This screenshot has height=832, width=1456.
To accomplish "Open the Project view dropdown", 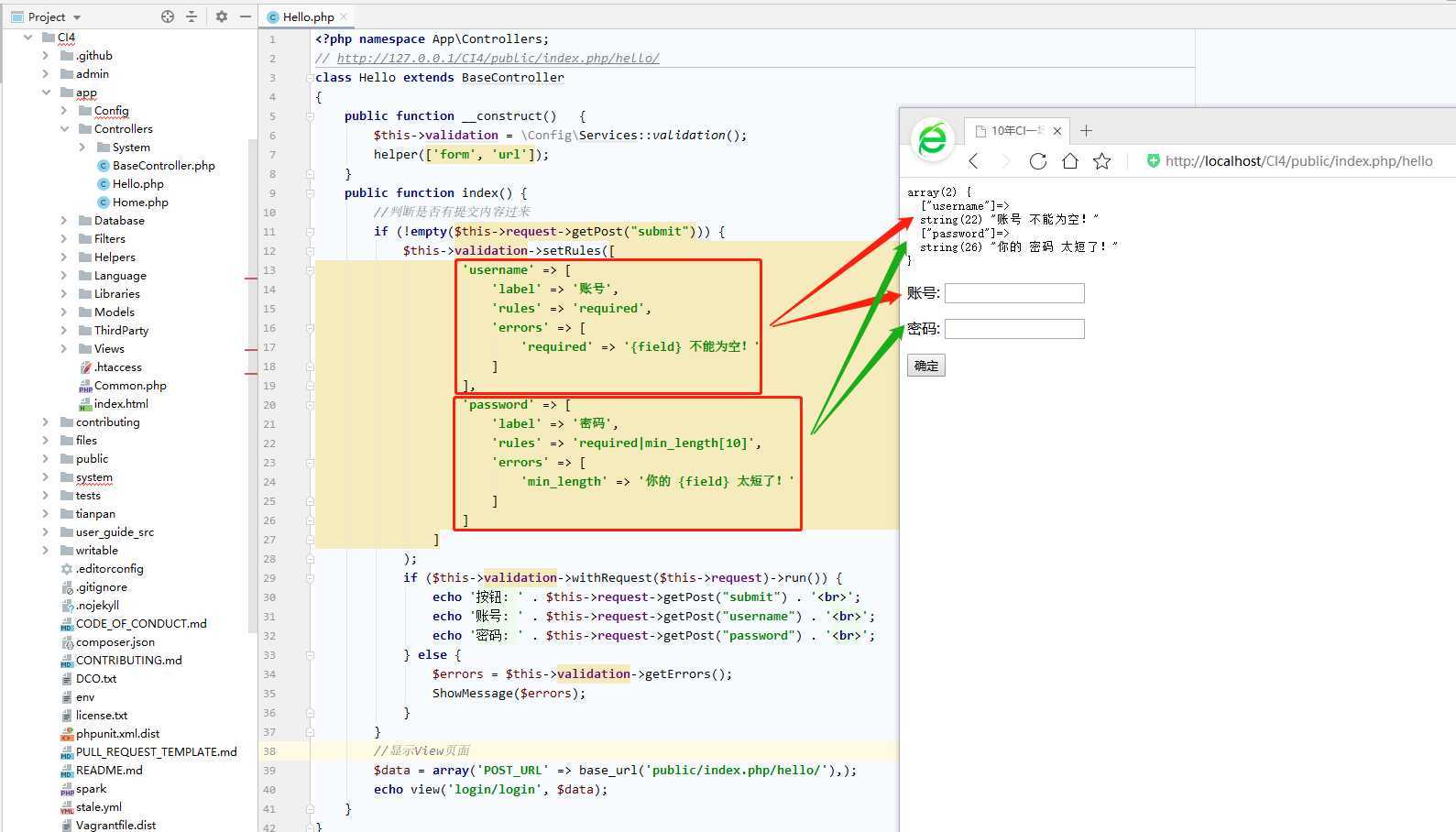I will (x=46, y=16).
